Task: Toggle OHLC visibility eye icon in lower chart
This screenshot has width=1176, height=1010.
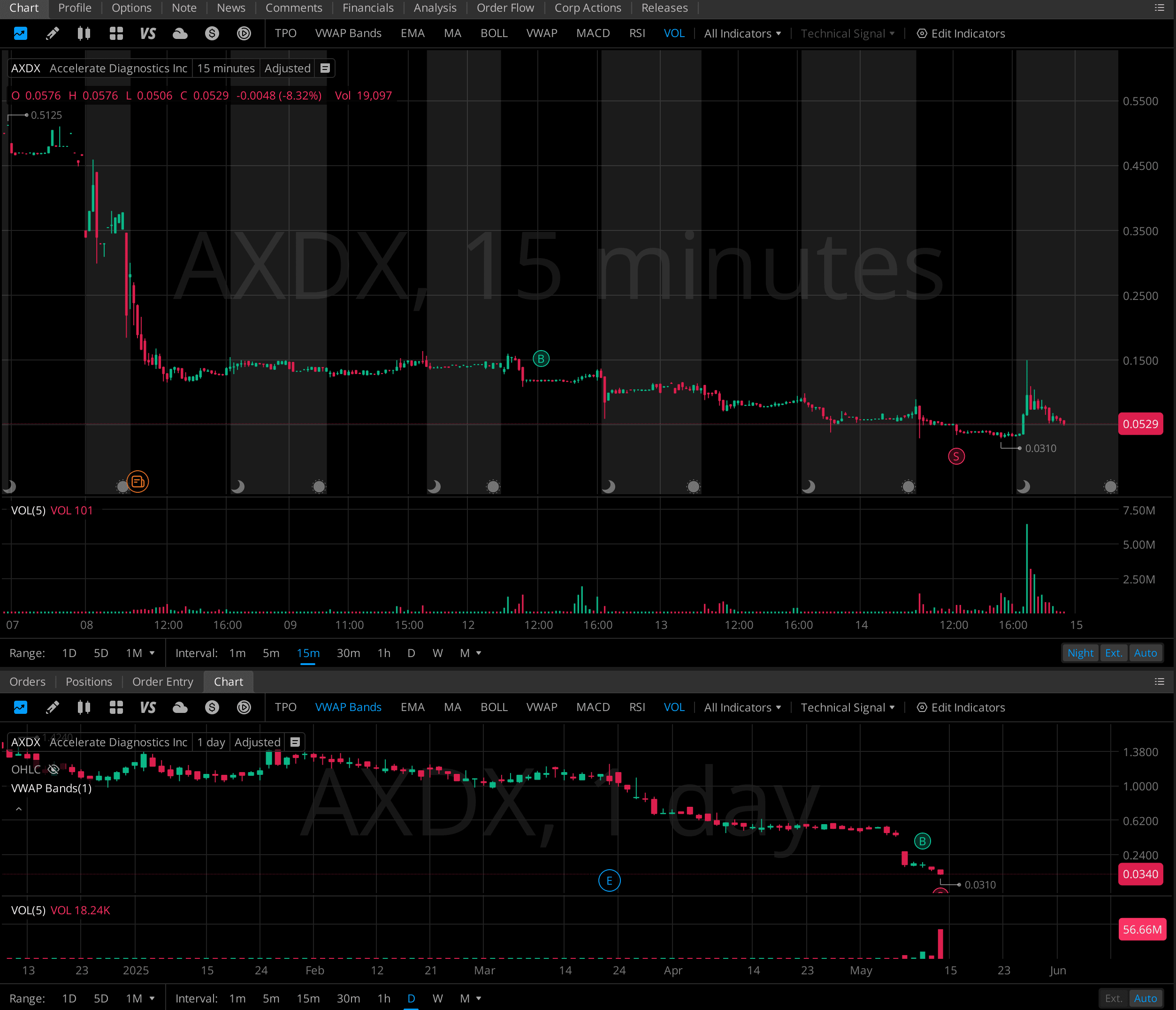Action: (x=53, y=769)
